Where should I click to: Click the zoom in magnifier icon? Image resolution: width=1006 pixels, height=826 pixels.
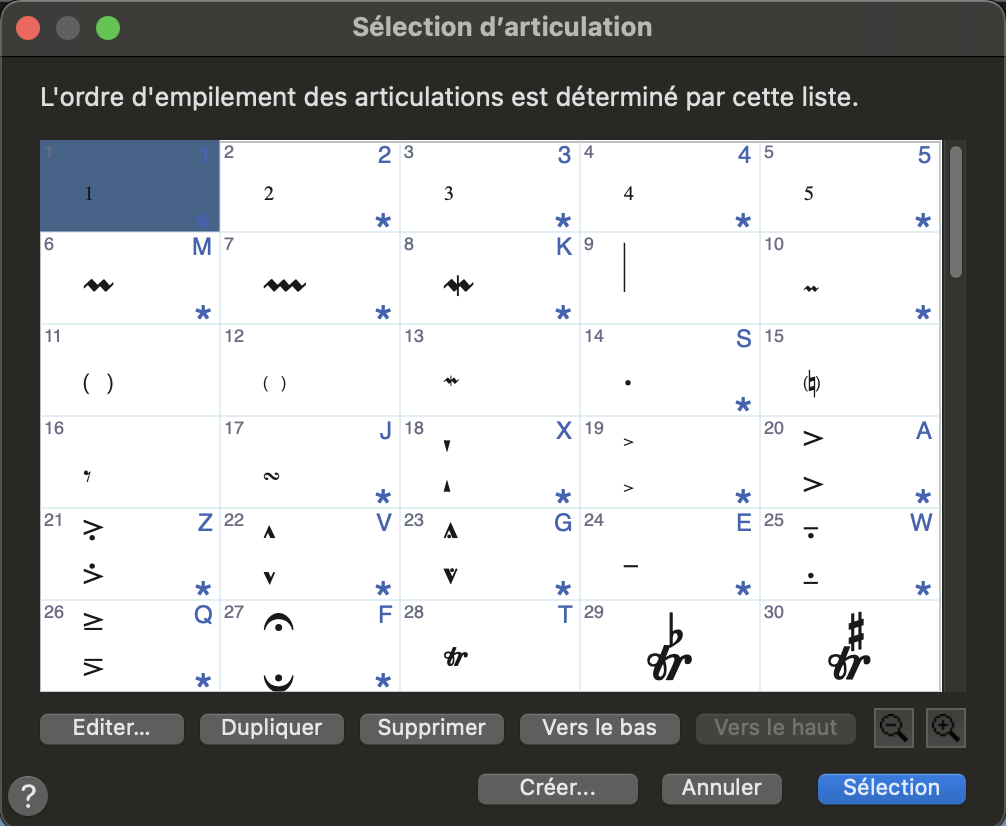coord(945,729)
